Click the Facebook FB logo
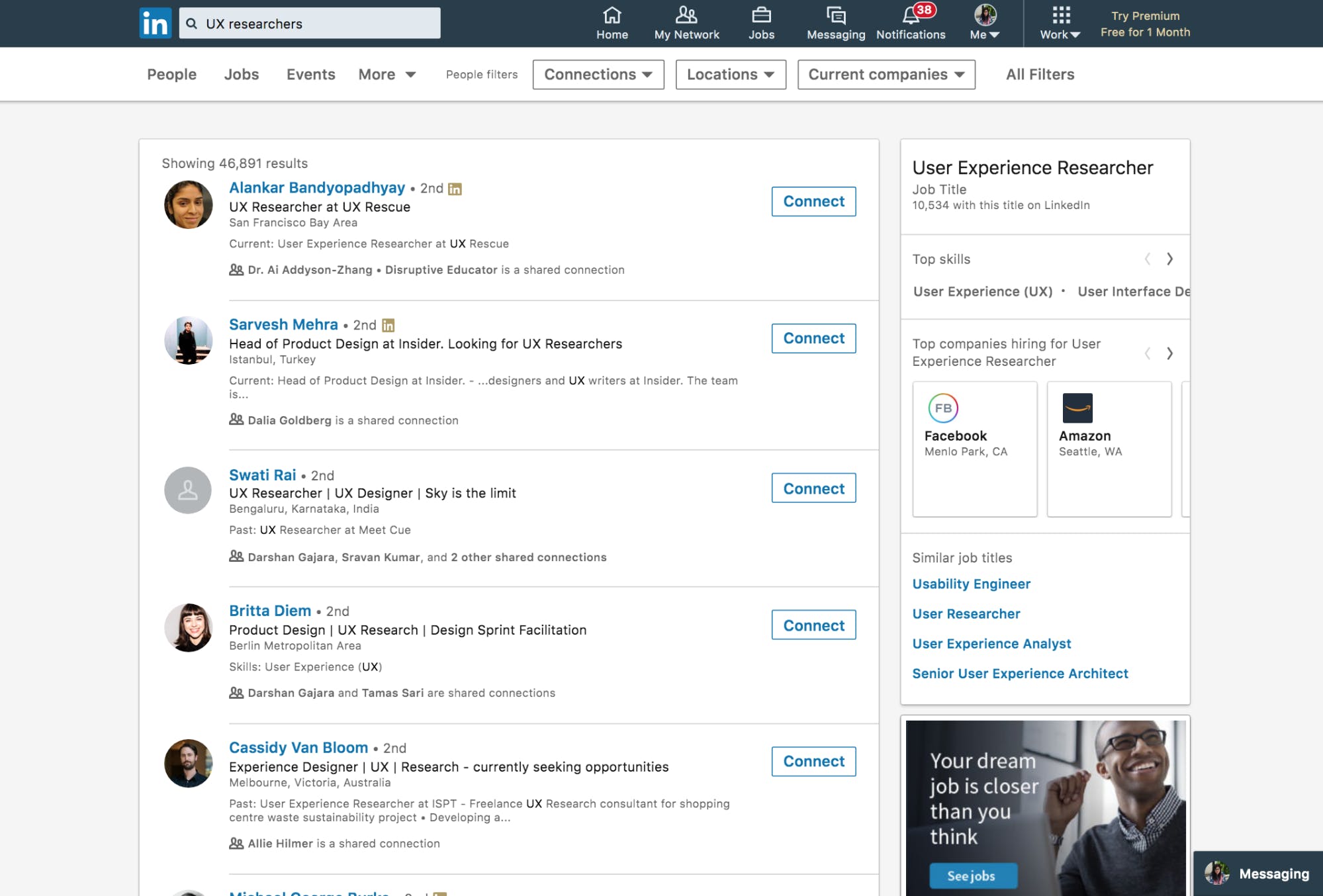1323x896 pixels. click(943, 408)
